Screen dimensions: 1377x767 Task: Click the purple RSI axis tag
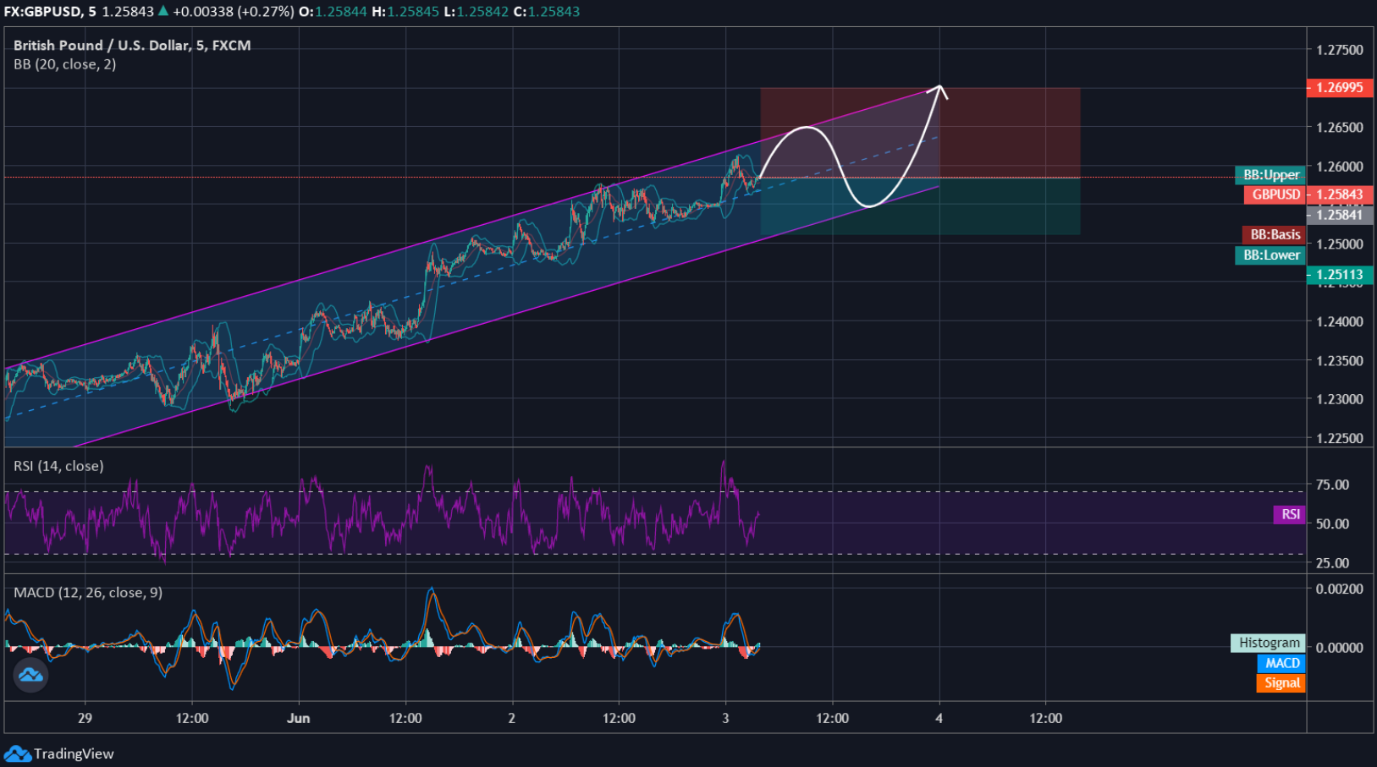click(1290, 514)
